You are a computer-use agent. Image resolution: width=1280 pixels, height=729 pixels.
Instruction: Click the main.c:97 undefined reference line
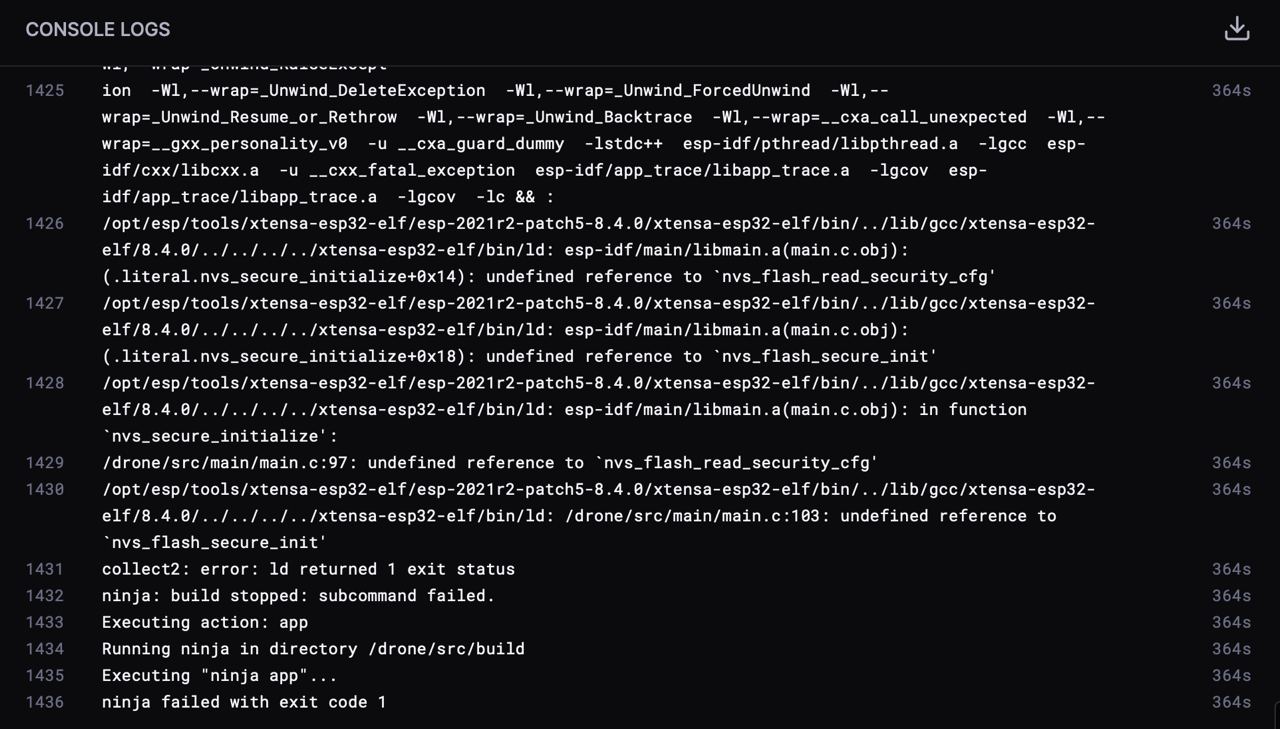[489, 463]
